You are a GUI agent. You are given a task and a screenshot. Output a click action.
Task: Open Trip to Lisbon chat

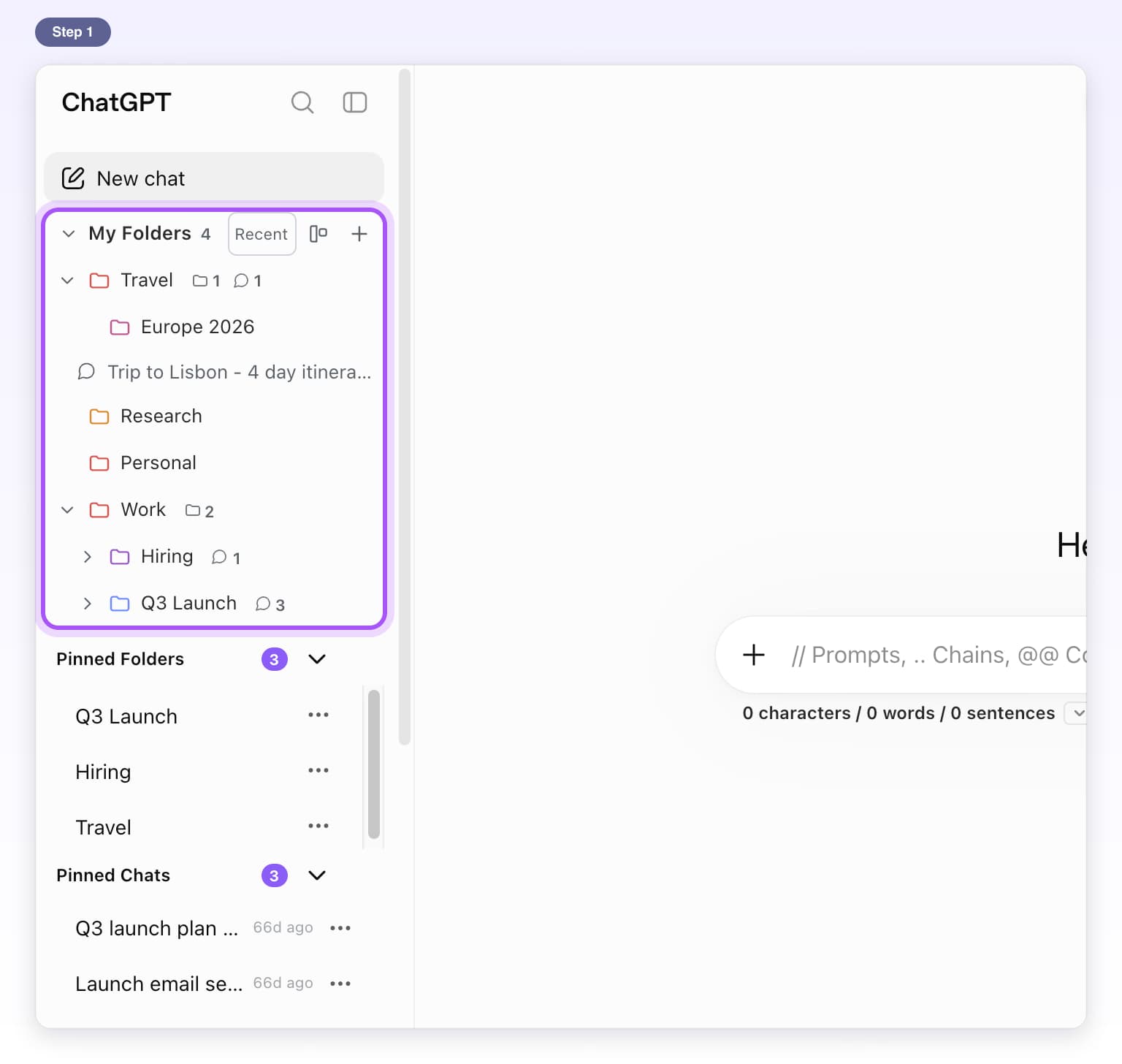(x=225, y=372)
